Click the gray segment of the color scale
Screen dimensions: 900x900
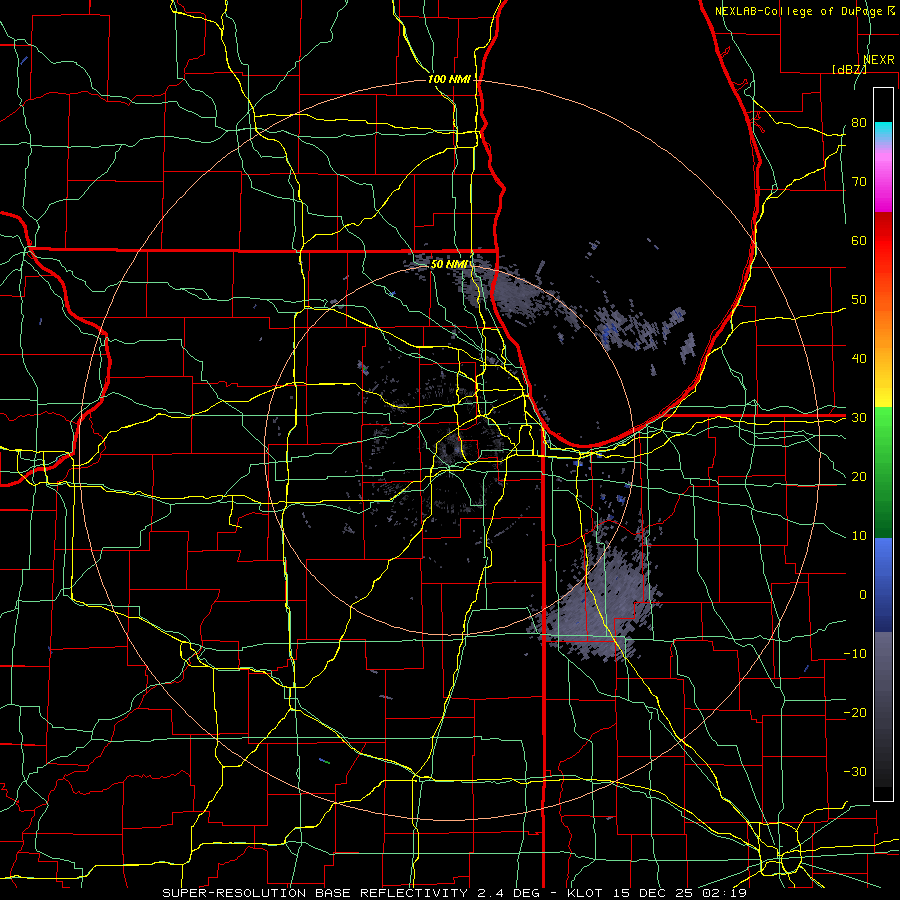pyautogui.click(x=883, y=709)
